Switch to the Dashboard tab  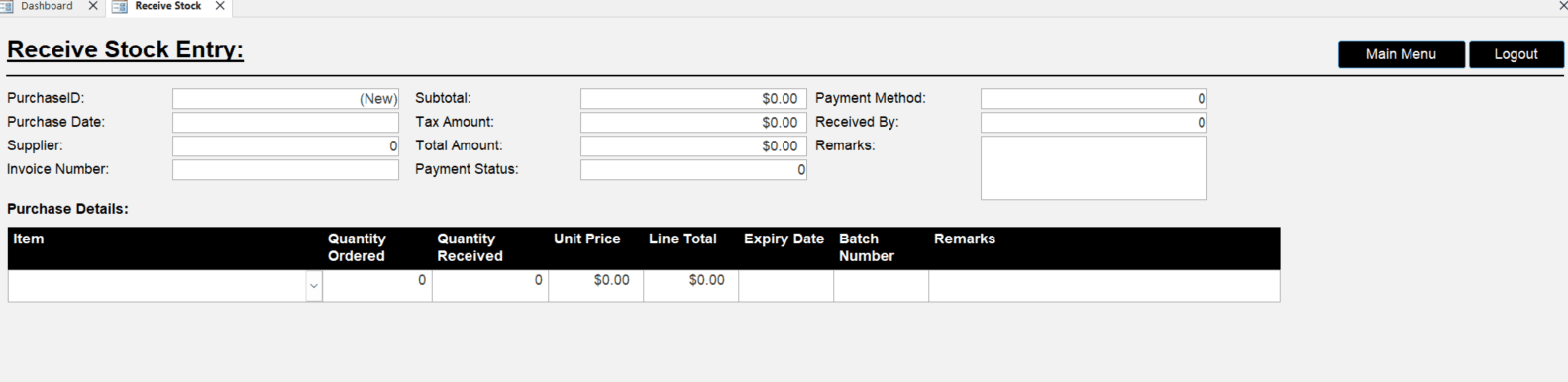click(x=47, y=6)
